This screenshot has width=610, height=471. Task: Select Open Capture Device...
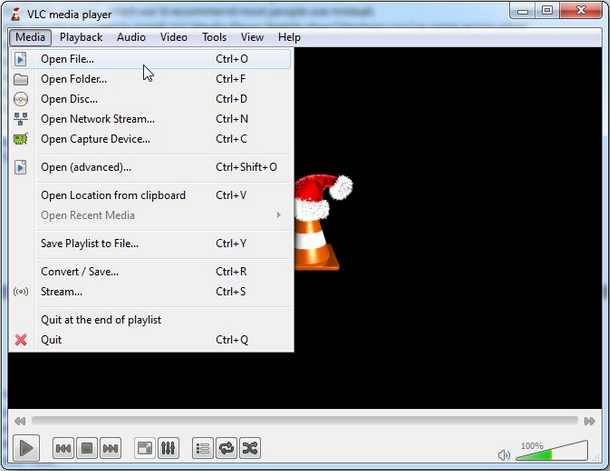click(151, 139)
